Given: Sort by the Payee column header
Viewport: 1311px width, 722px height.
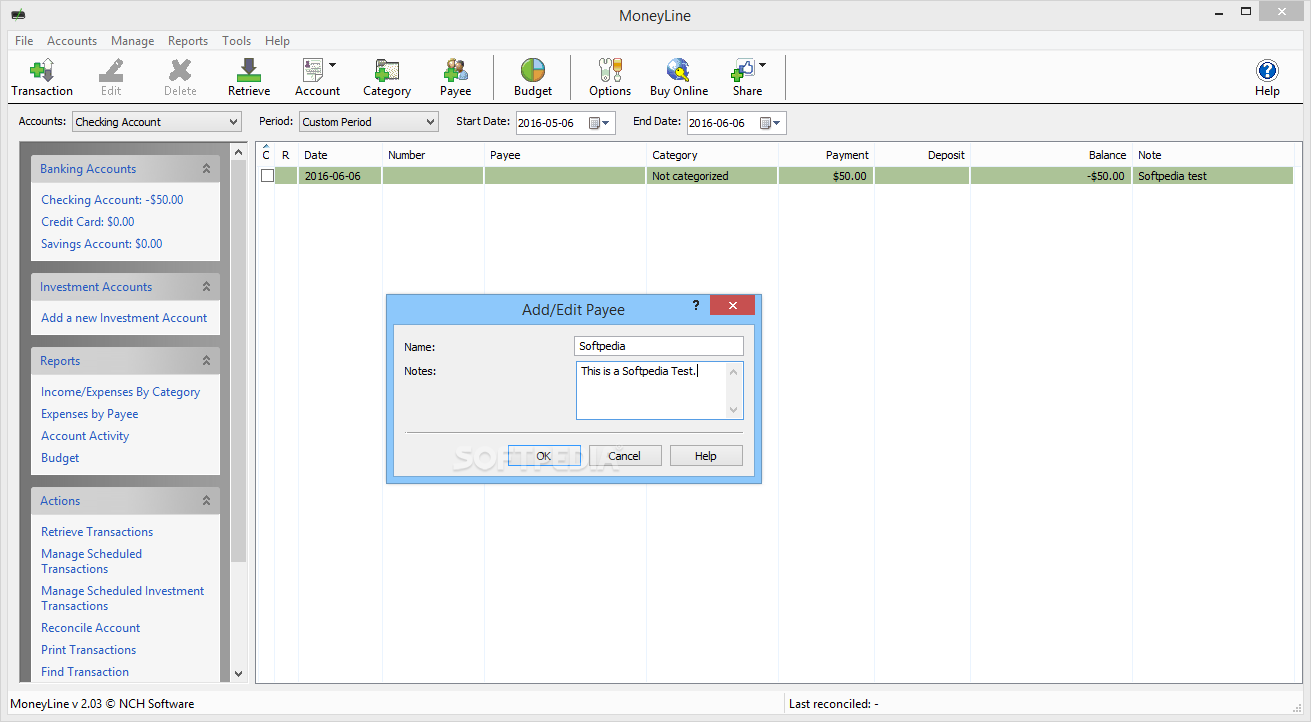Looking at the screenshot, I should [x=565, y=155].
